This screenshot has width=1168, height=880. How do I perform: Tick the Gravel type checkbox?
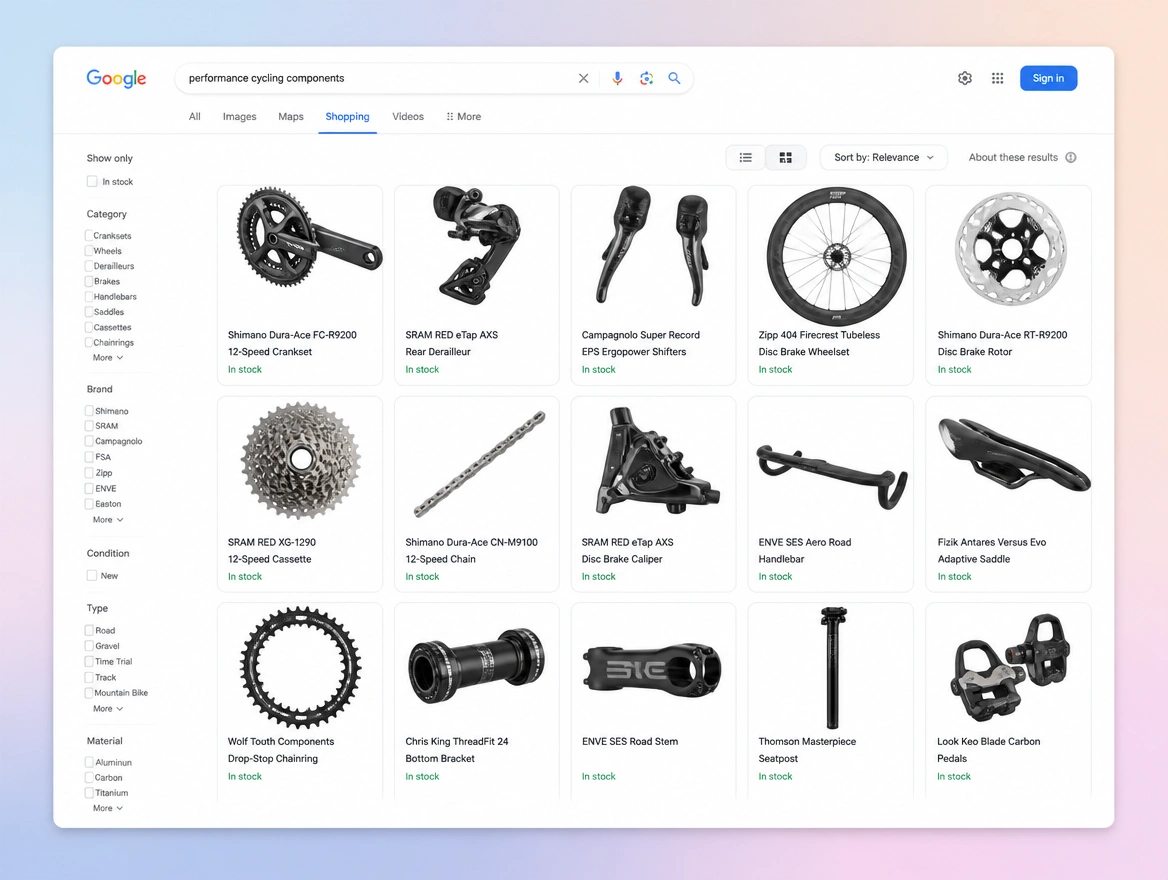pos(89,646)
